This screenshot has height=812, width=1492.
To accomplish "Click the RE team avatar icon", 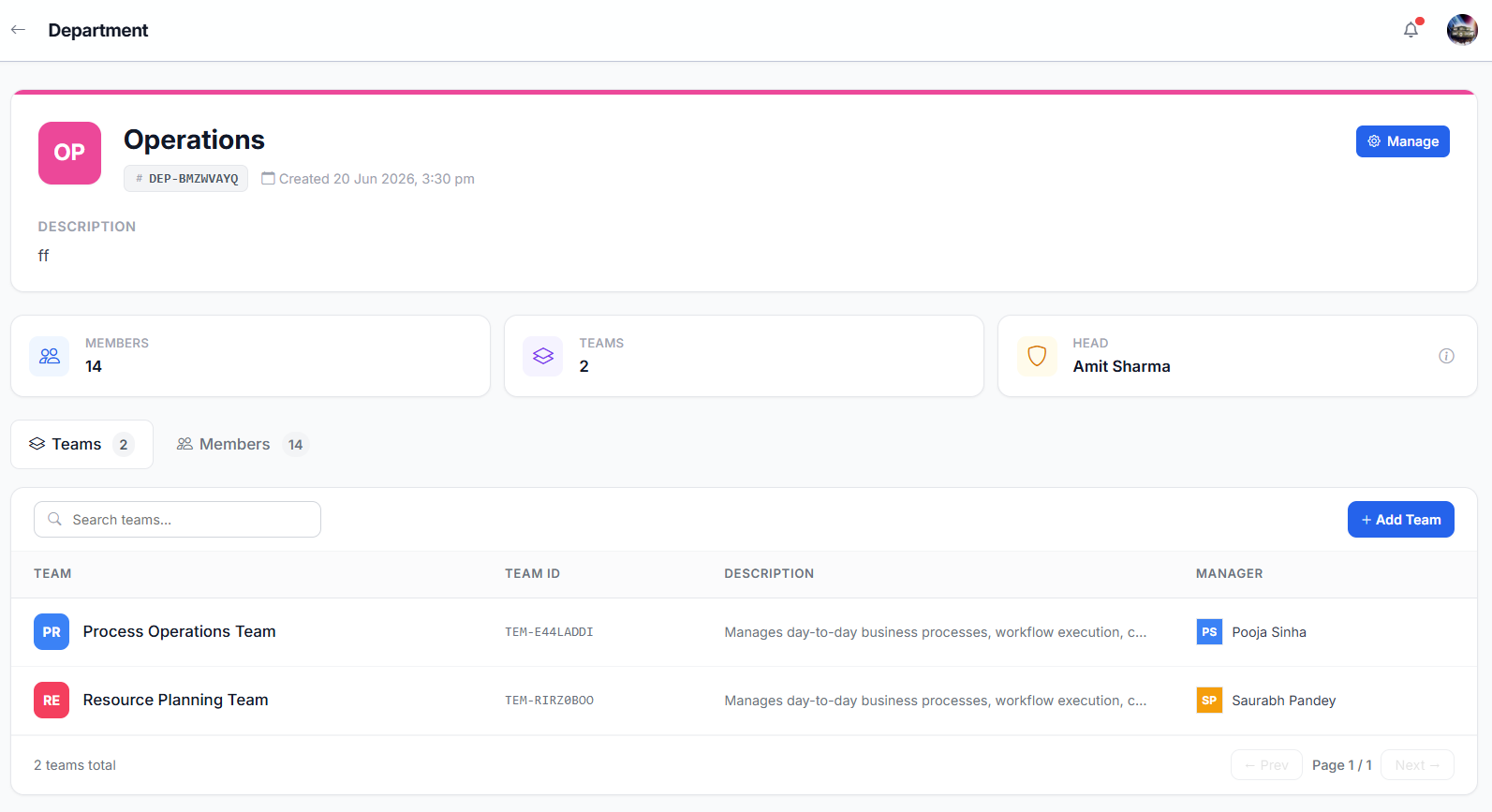I will pos(52,701).
